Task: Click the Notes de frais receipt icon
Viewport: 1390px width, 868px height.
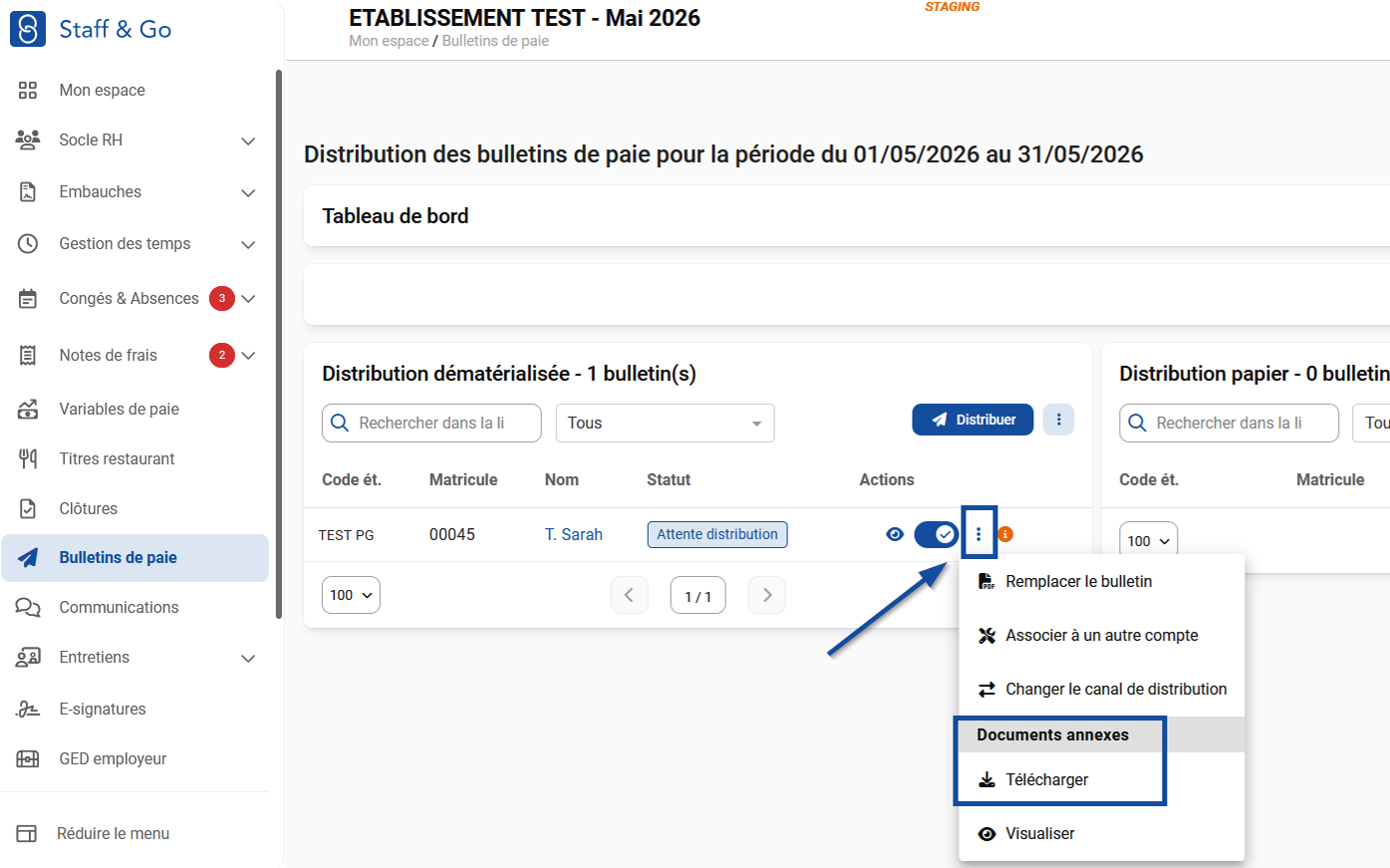Action: [28, 355]
